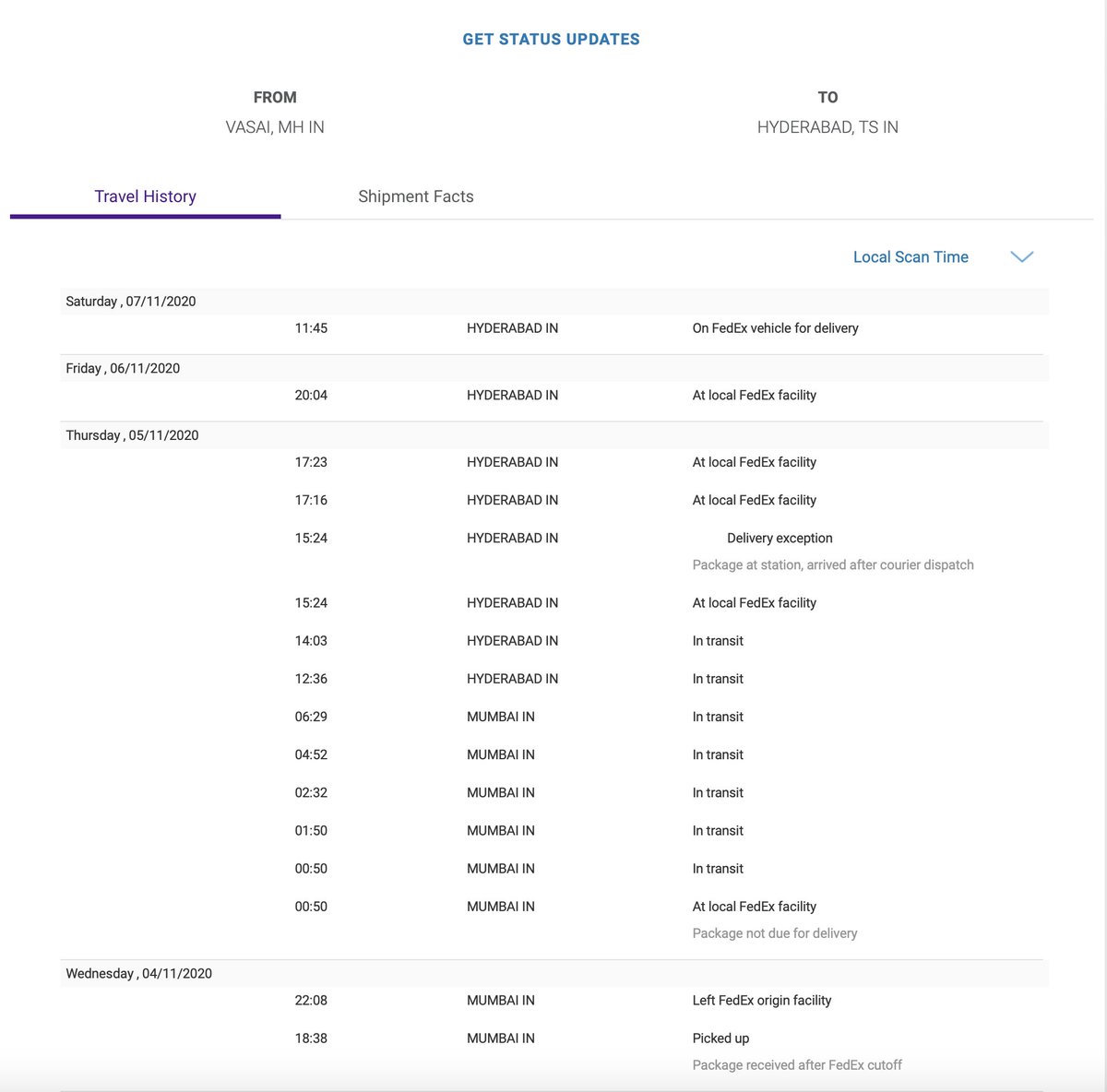The image size is (1107, 1092).
Task: Click the Picked up status
Action: [720, 1039]
